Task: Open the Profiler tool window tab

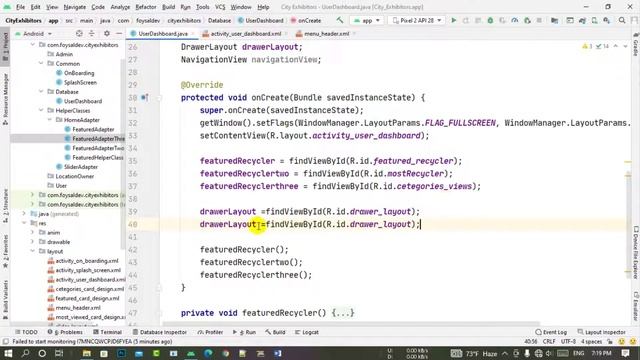Action: click(x=210, y=332)
